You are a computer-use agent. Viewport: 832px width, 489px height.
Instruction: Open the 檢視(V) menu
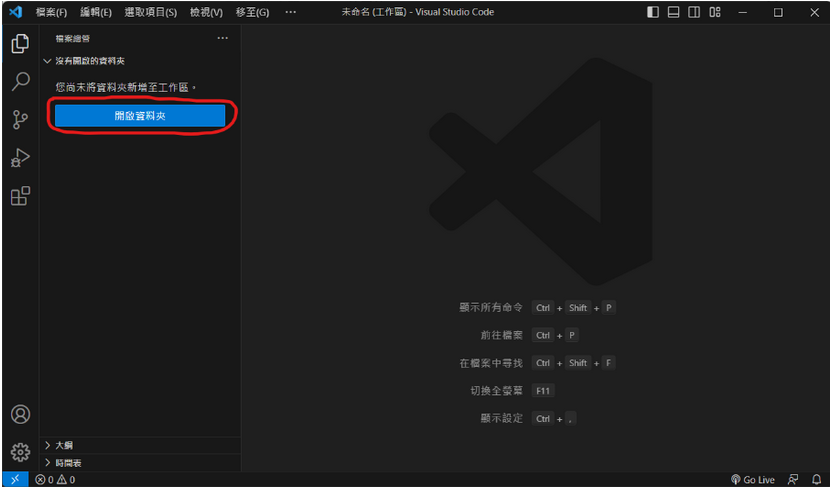[206, 12]
